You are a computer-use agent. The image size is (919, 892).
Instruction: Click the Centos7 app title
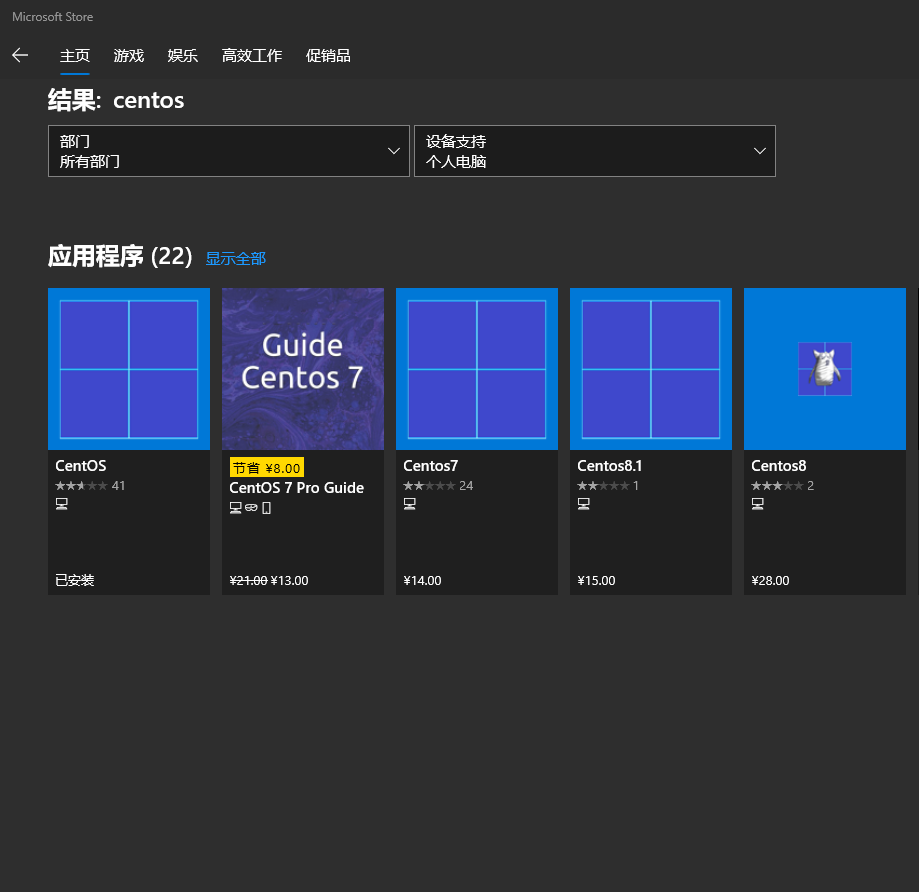coord(430,466)
